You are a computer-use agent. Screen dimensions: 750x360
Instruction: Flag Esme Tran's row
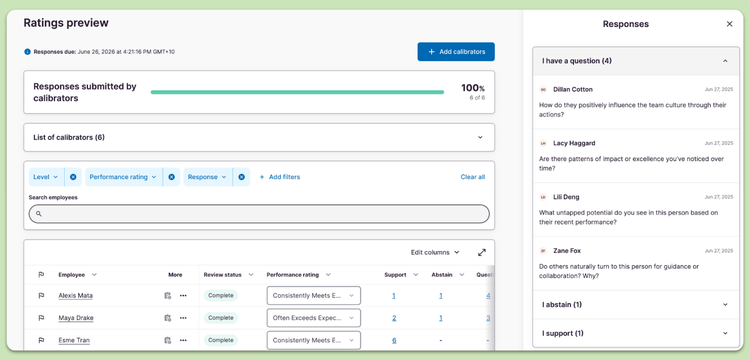[x=41, y=340]
